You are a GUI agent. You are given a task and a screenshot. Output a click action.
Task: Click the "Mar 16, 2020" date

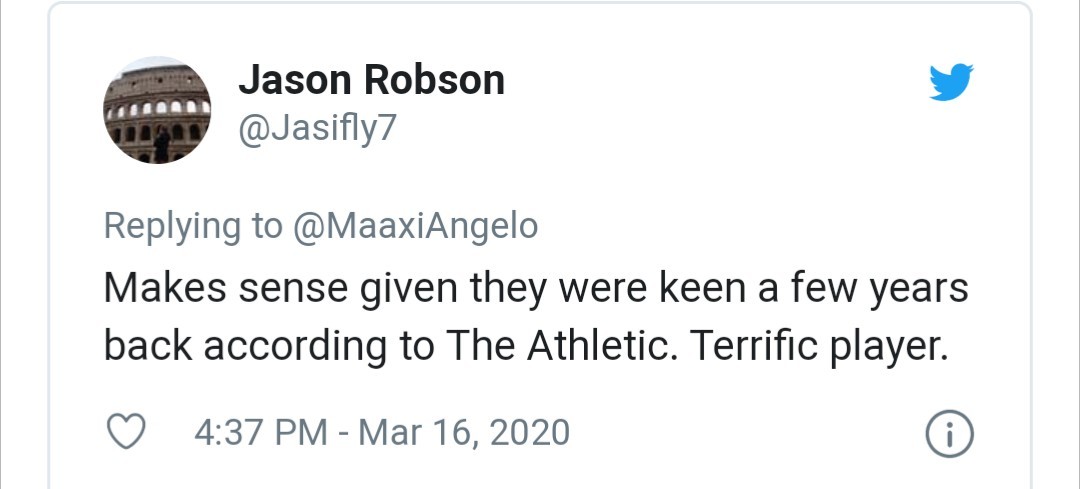click(464, 433)
